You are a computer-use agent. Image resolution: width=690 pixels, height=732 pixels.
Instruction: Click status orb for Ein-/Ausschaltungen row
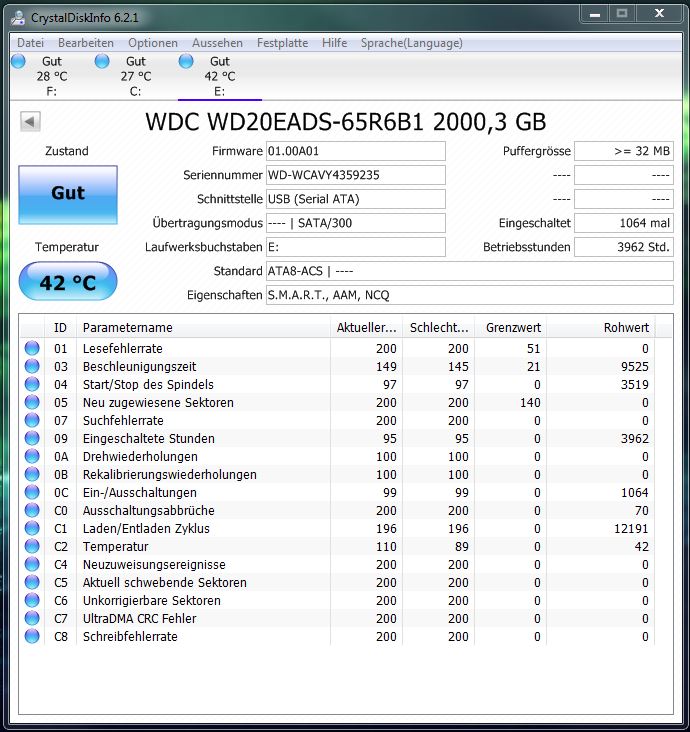point(32,492)
